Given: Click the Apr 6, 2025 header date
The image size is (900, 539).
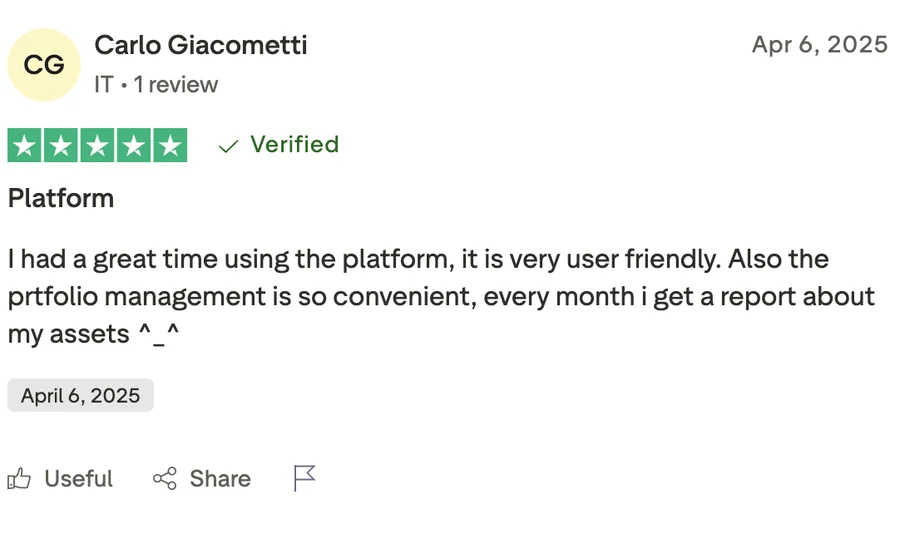Looking at the screenshot, I should [819, 45].
